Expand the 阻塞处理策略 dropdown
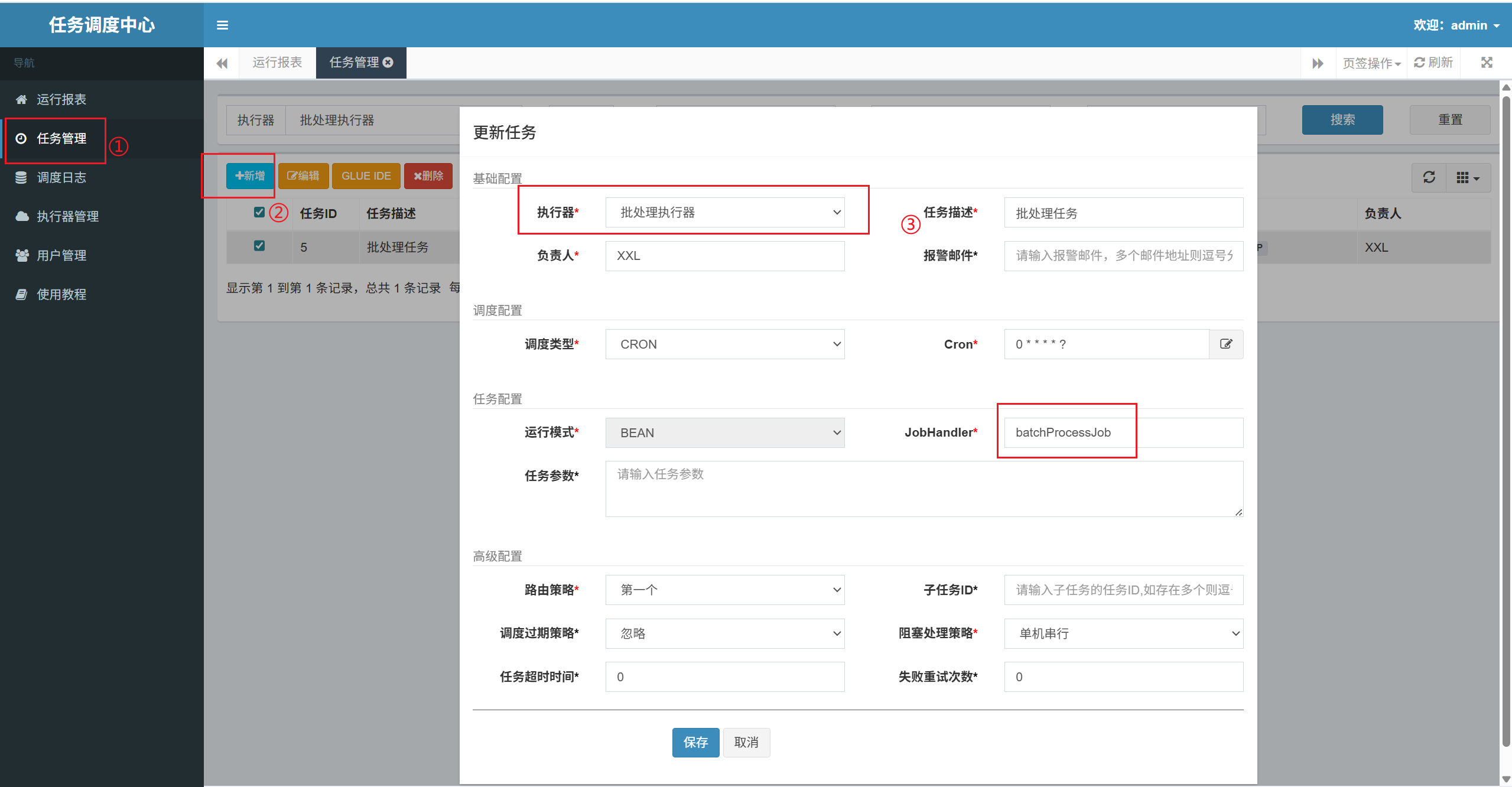 (1123, 633)
